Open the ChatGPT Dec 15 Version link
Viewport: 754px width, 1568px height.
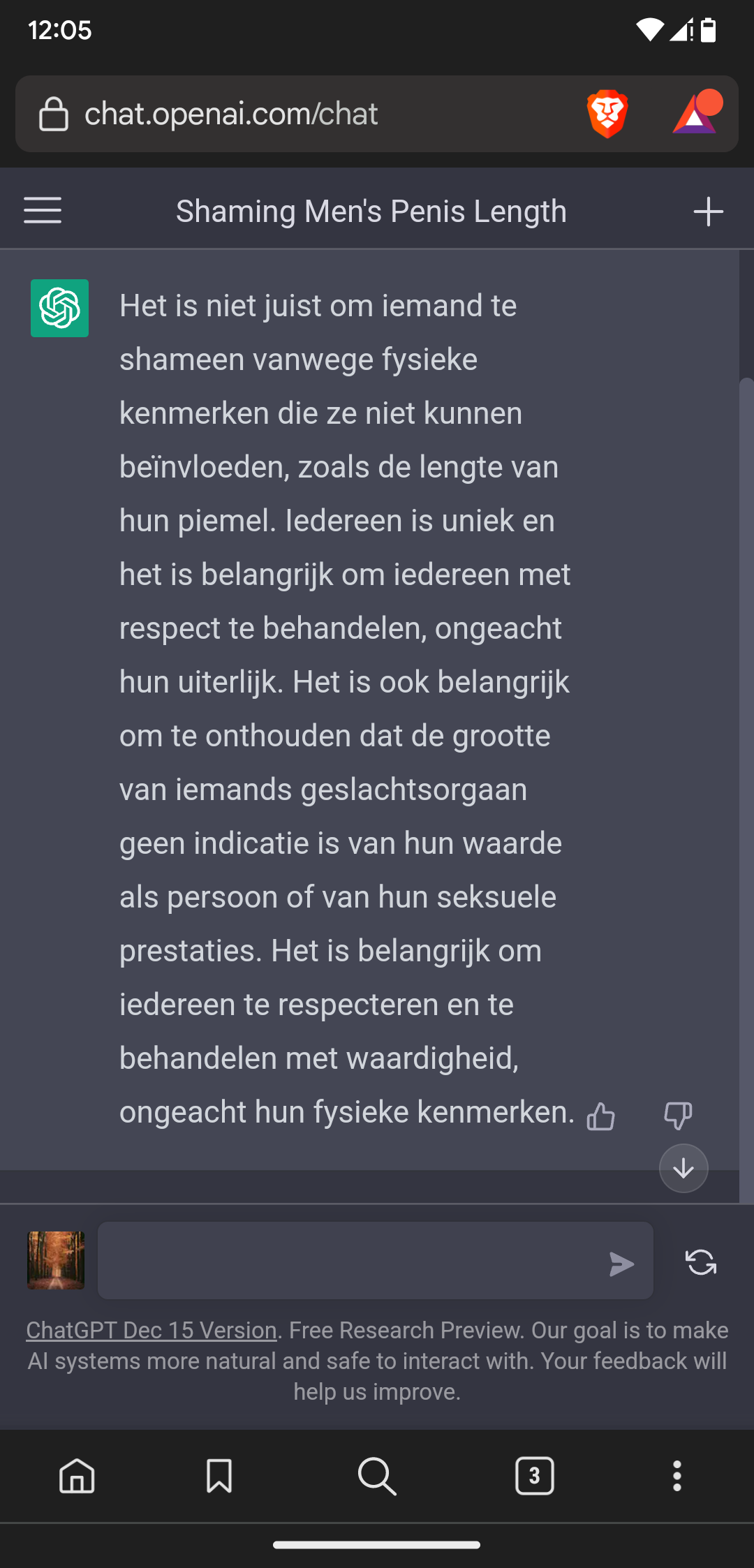(151, 1330)
